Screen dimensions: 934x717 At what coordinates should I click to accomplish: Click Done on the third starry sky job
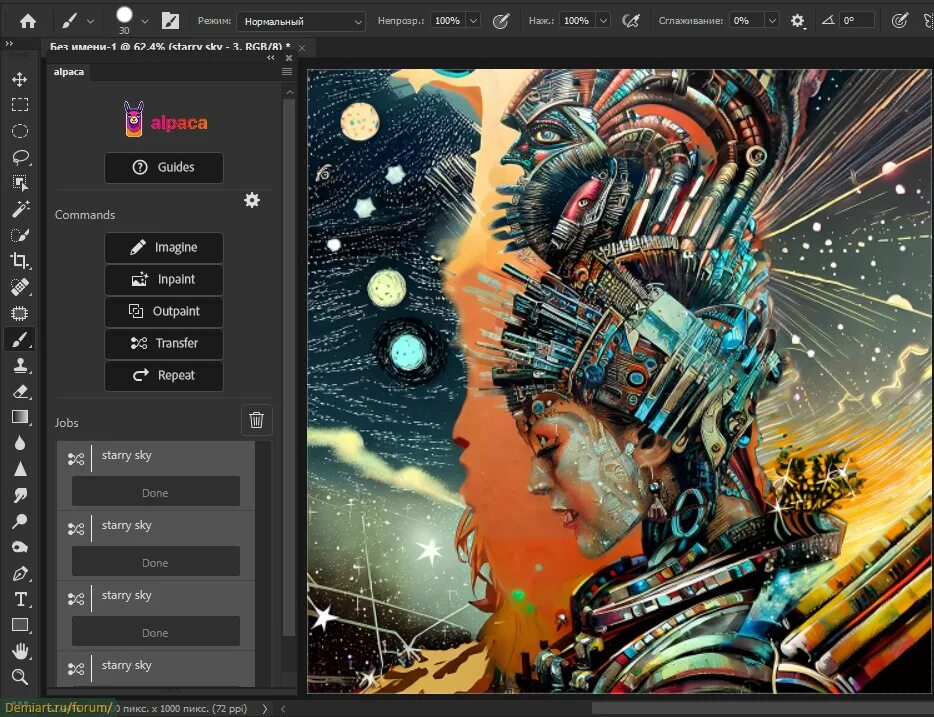155,632
